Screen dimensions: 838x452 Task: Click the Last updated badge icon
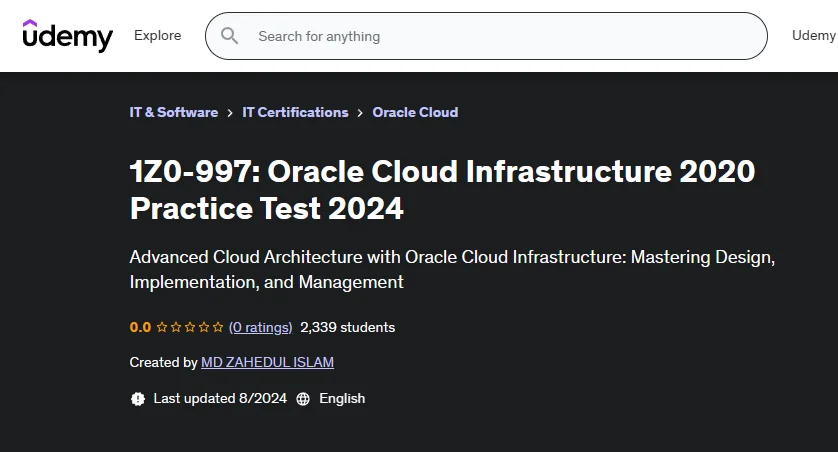coord(138,399)
